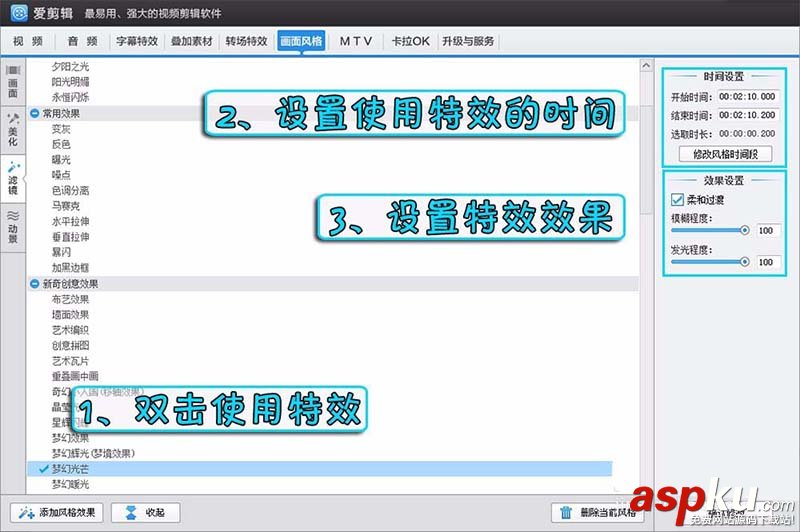Click the scroll-up arrow of effects list
This screenshot has height=532, width=800.
[x=646, y=65]
